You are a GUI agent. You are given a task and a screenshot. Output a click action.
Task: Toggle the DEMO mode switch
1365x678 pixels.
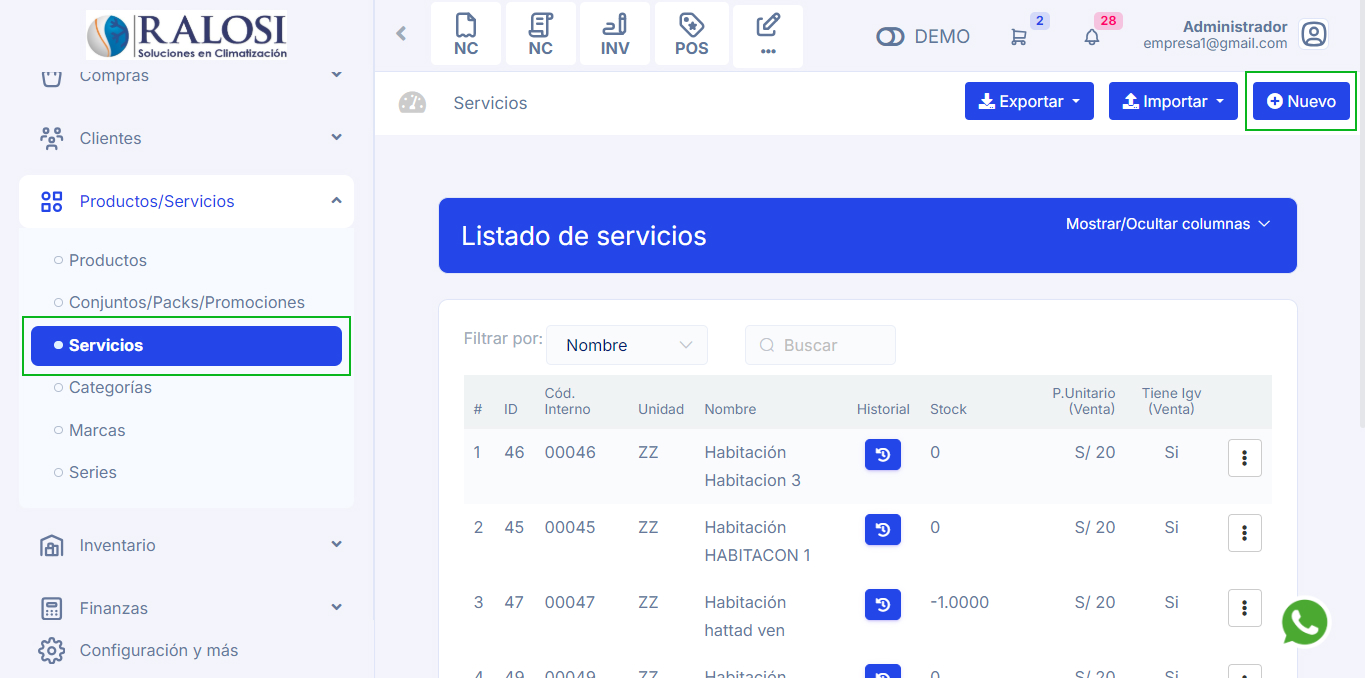890,37
